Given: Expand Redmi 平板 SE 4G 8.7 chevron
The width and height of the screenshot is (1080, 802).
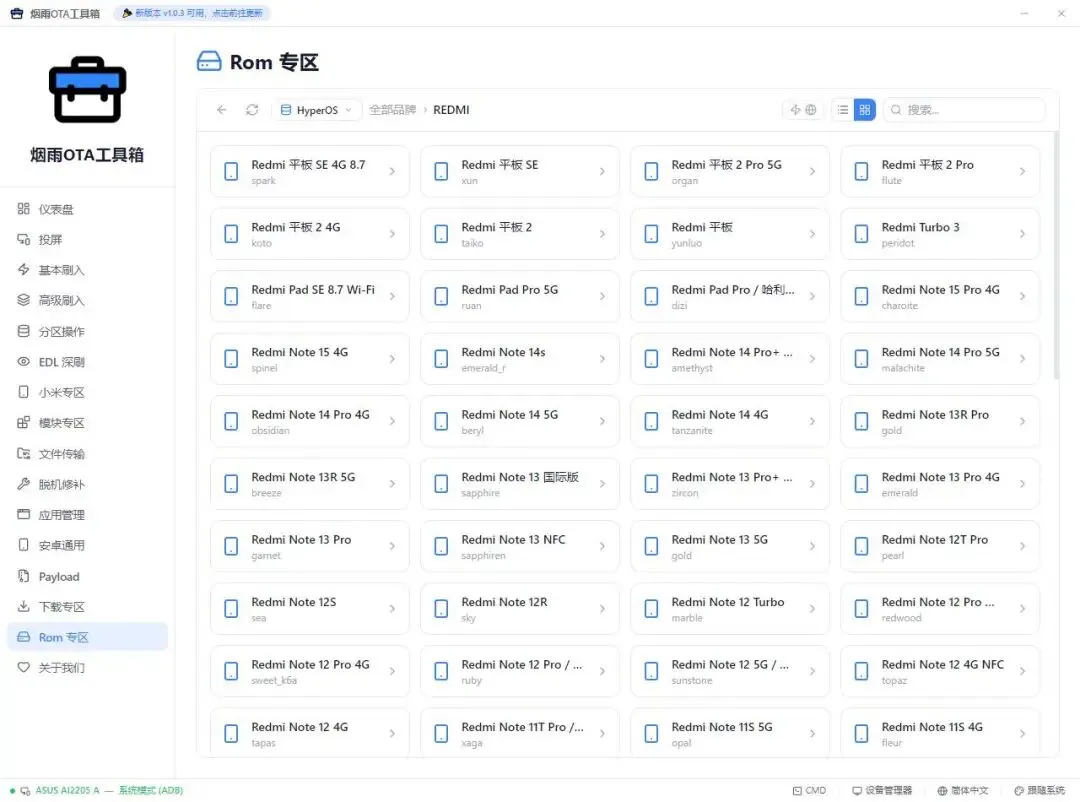Looking at the screenshot, I should point(392,171).
